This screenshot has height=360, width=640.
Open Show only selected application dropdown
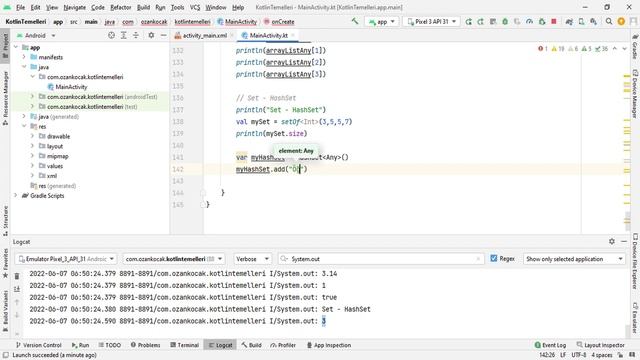pyautogui.click(x=574, y=259)
